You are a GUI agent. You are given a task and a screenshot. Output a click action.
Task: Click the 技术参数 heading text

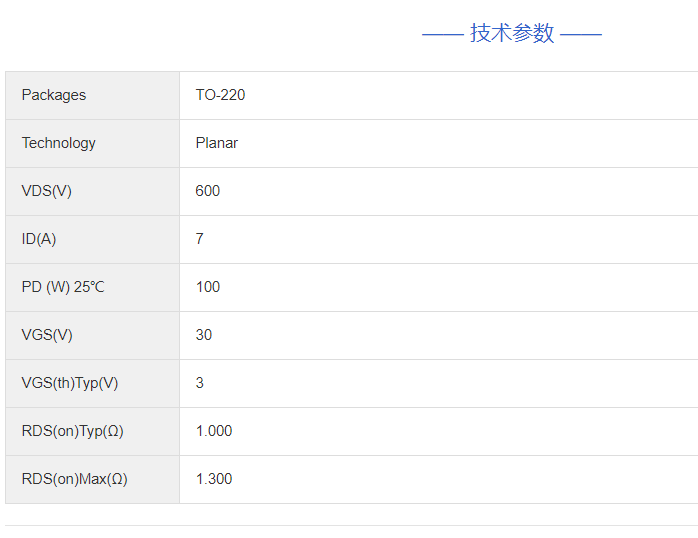point(512,33)
